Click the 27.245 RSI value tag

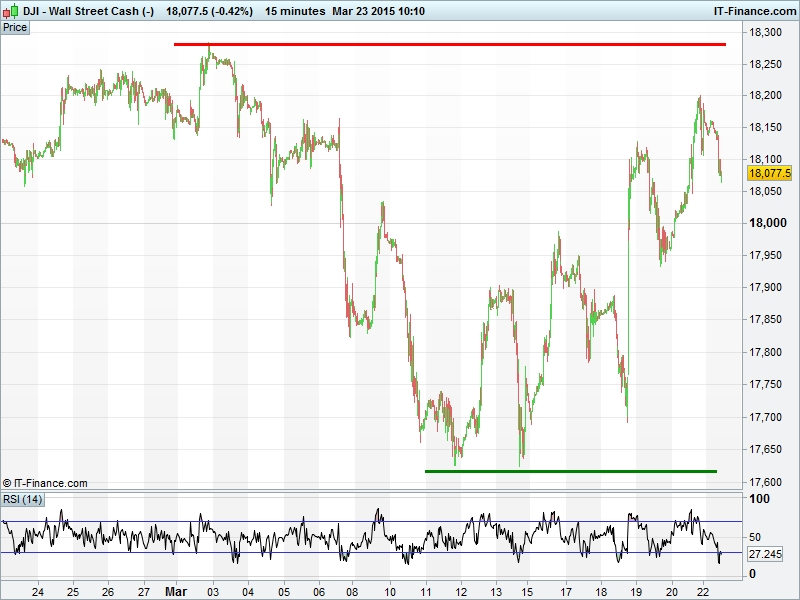pyautogui.click(x=765, y=553)
